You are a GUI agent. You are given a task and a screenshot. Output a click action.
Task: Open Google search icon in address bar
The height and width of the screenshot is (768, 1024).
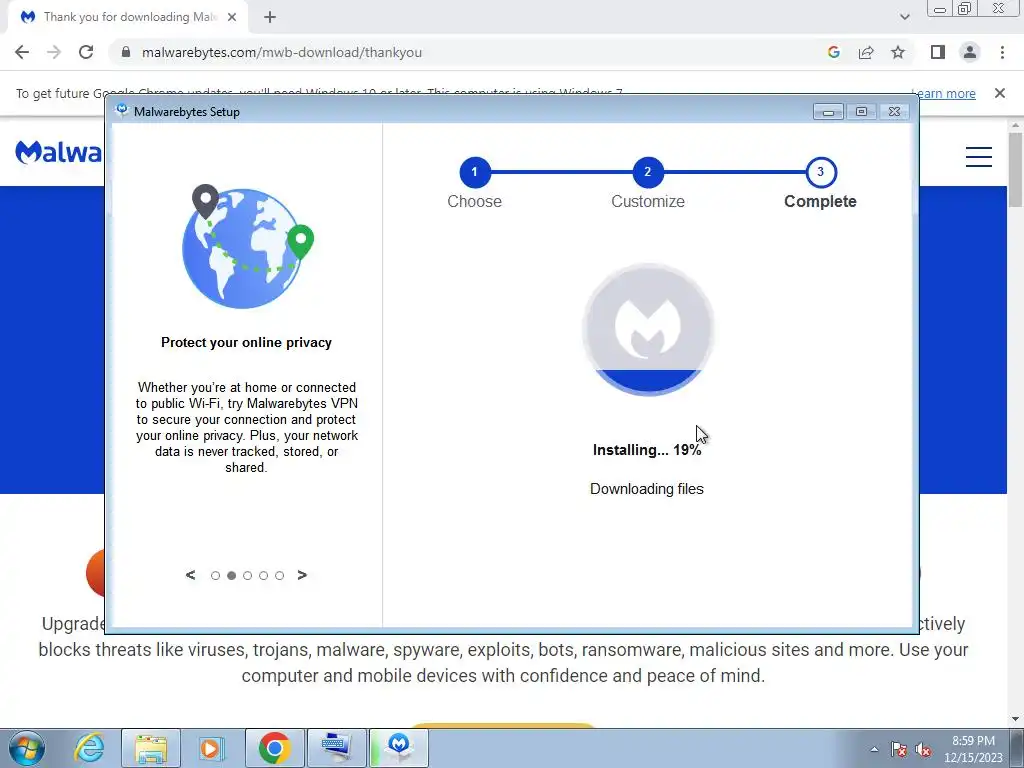(x=833, y=52)
